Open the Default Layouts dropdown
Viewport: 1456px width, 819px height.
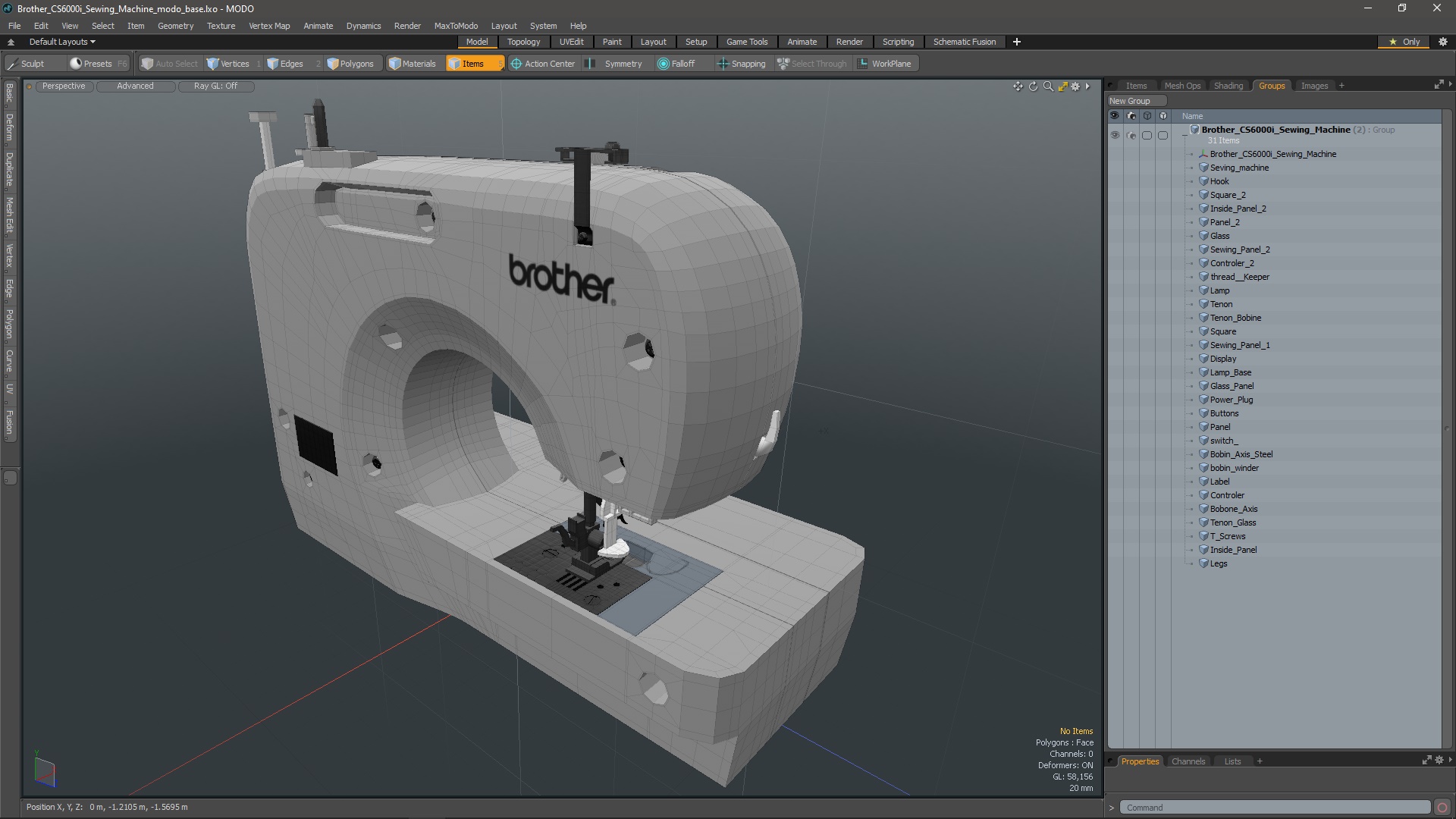pos(62,42)
